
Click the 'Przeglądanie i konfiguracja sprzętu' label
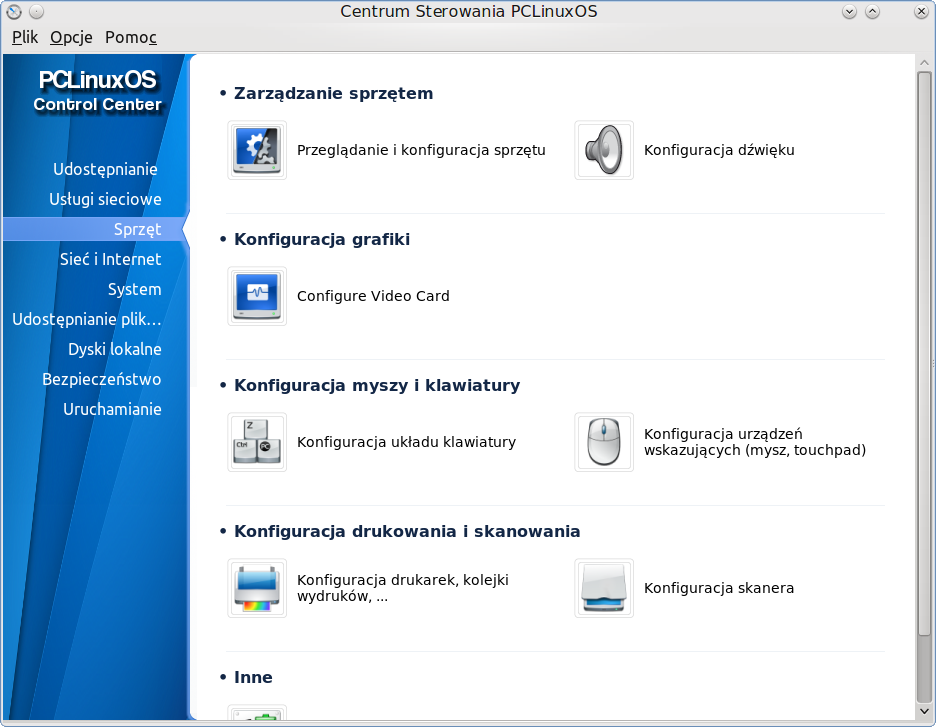(x=421, y=150)
